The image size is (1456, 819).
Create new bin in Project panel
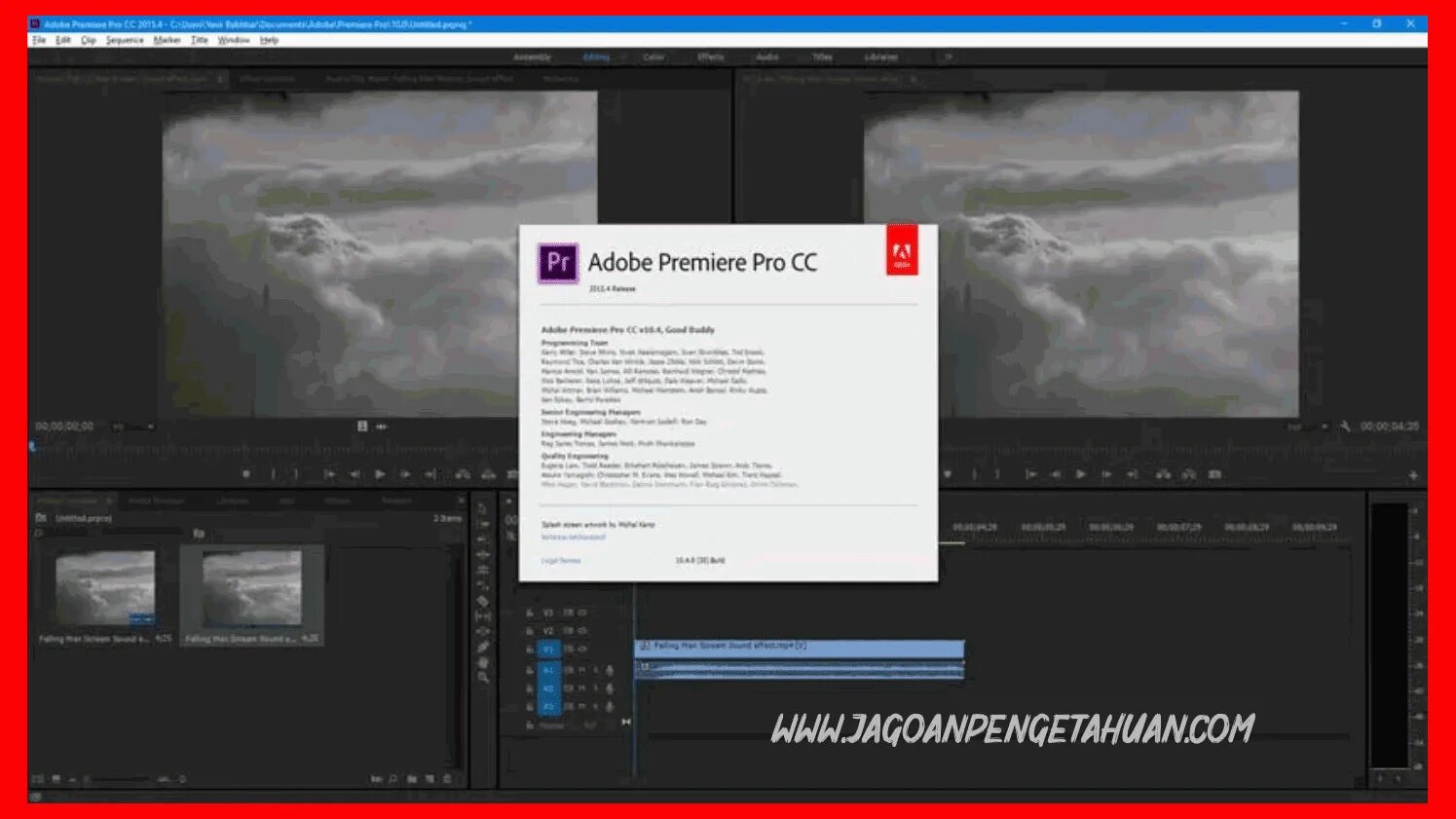[x=412, y=779]
